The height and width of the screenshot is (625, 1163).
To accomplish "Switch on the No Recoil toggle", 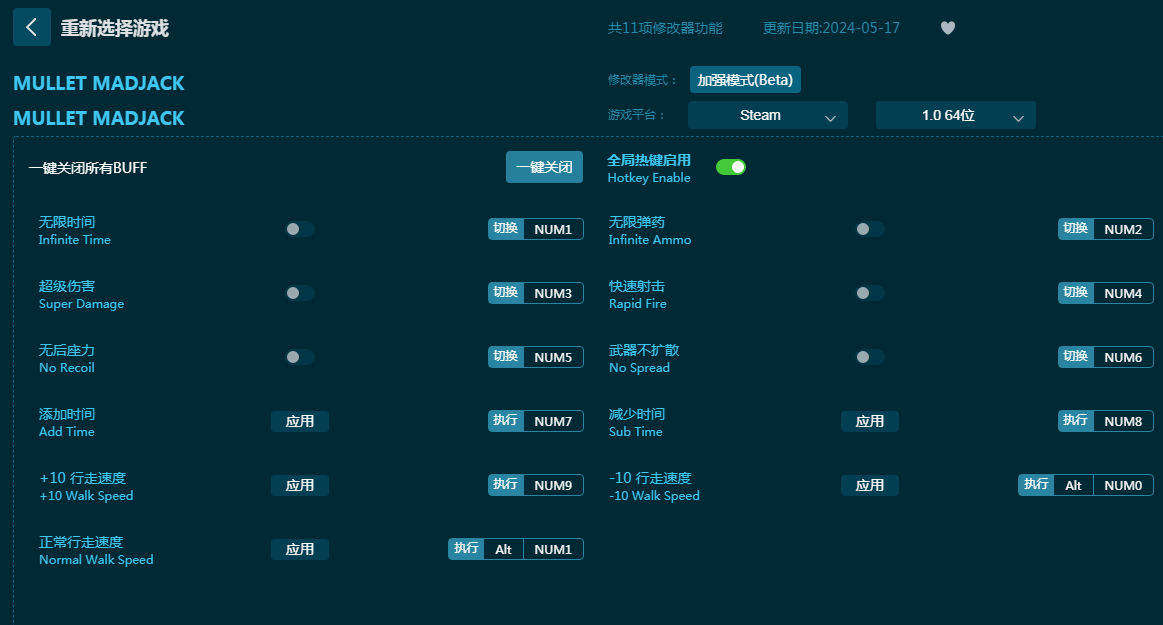I will 300,357.
